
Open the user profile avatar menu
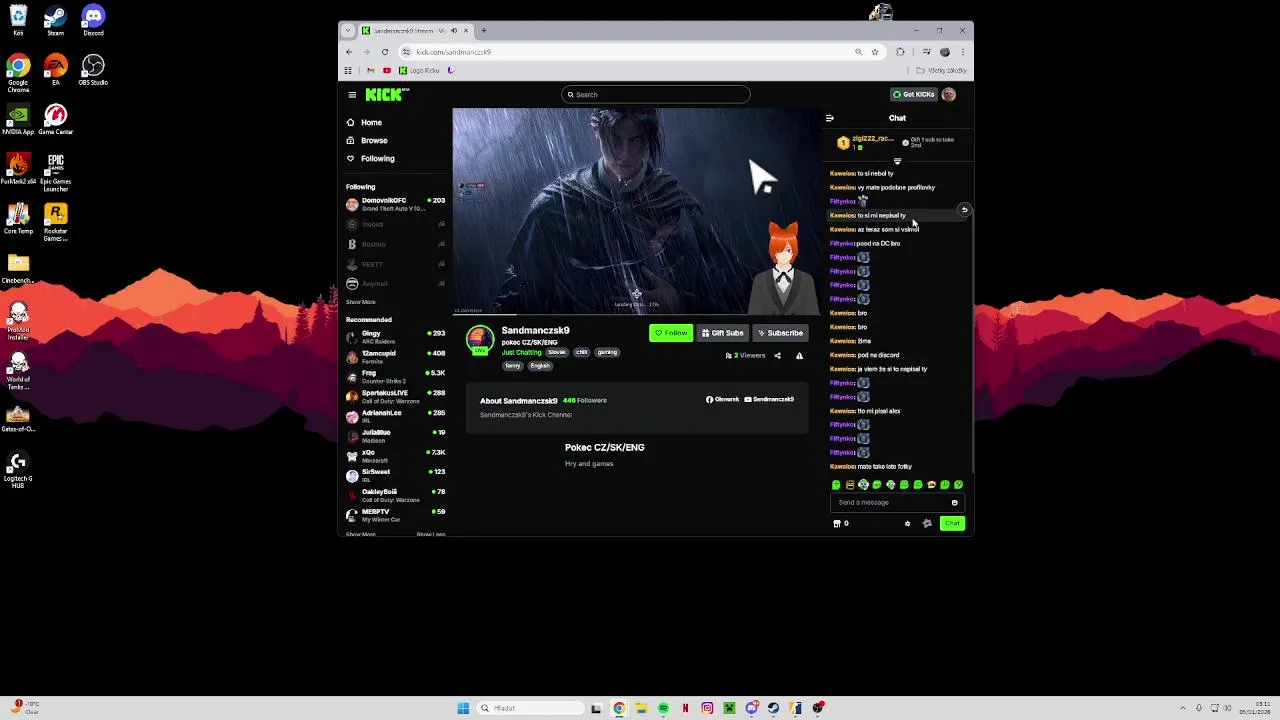click(949, 94)
